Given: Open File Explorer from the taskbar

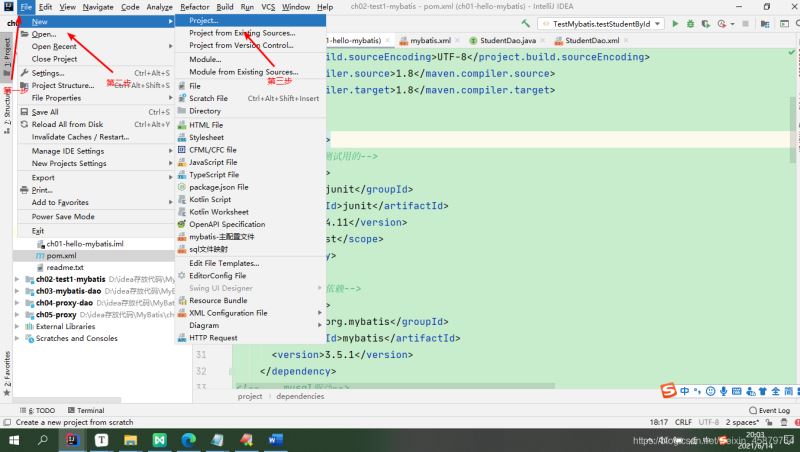Looking at the screenshot, I should (x=131, y=440).
